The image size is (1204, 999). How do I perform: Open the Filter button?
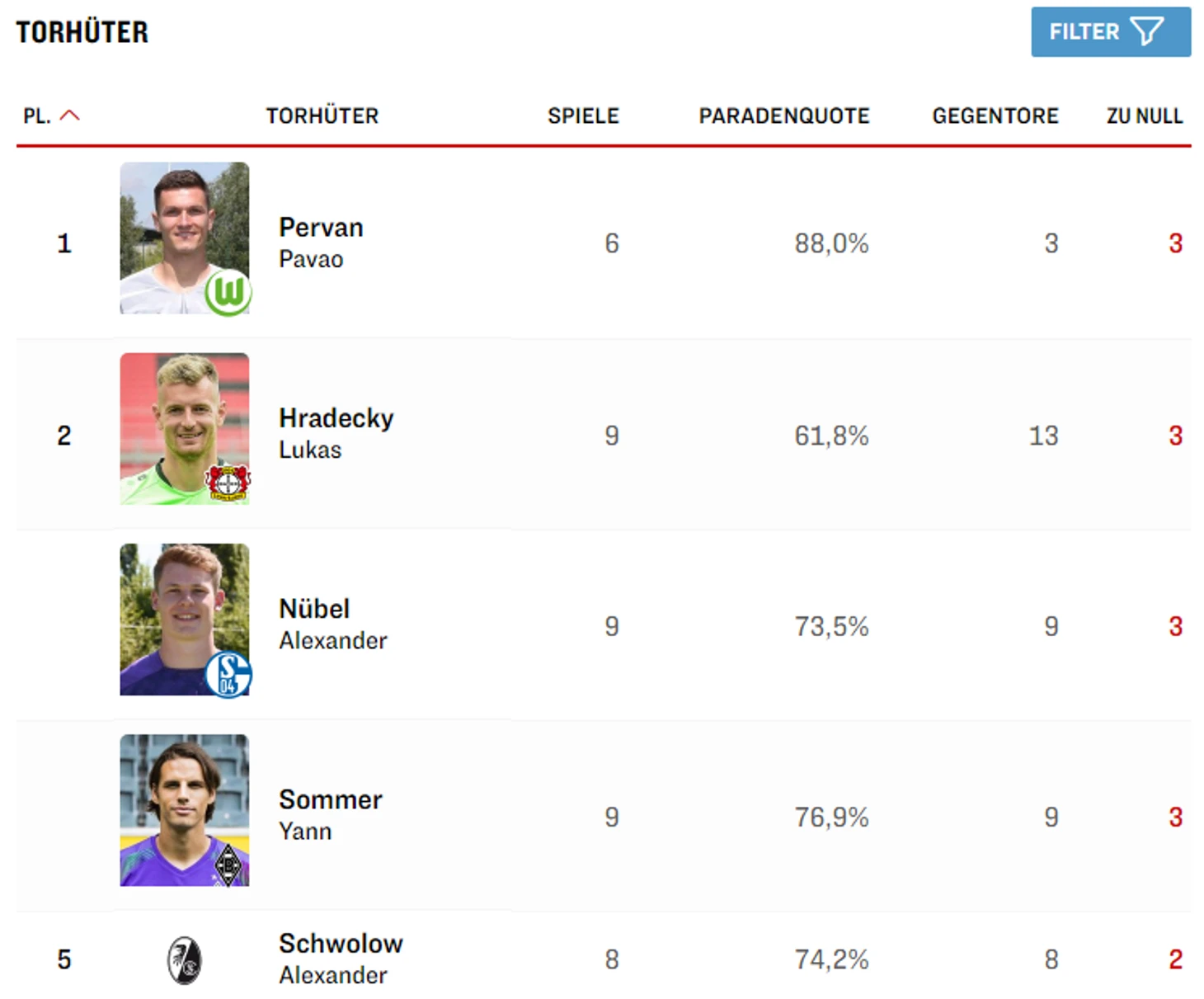(1110, 32)
